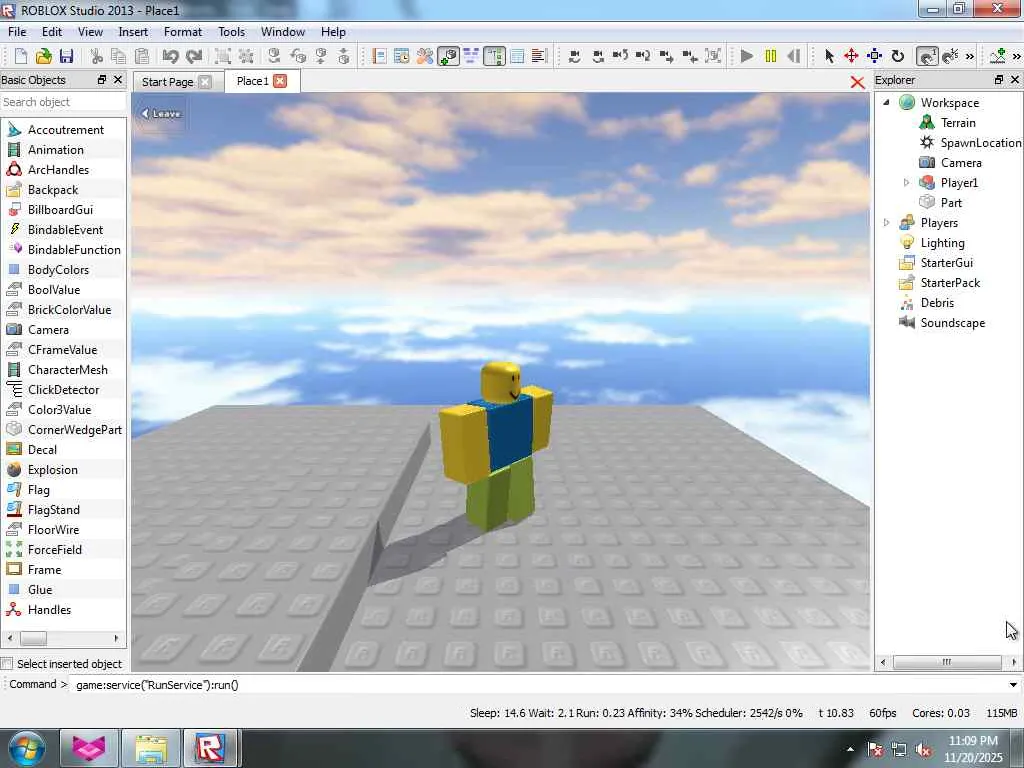This screenshot has height=768, width=1024.
Task: Open the File menu
Action: (17, 31)
